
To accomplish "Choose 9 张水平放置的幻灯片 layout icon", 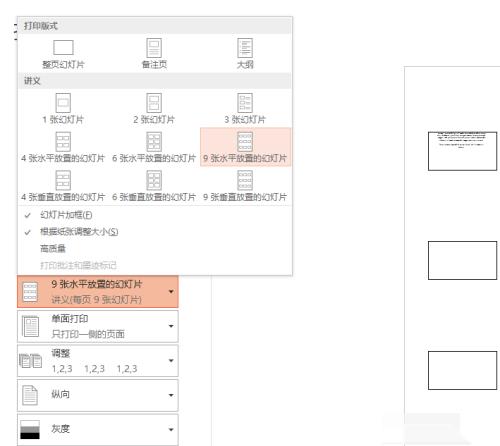I will pos(245,141).
